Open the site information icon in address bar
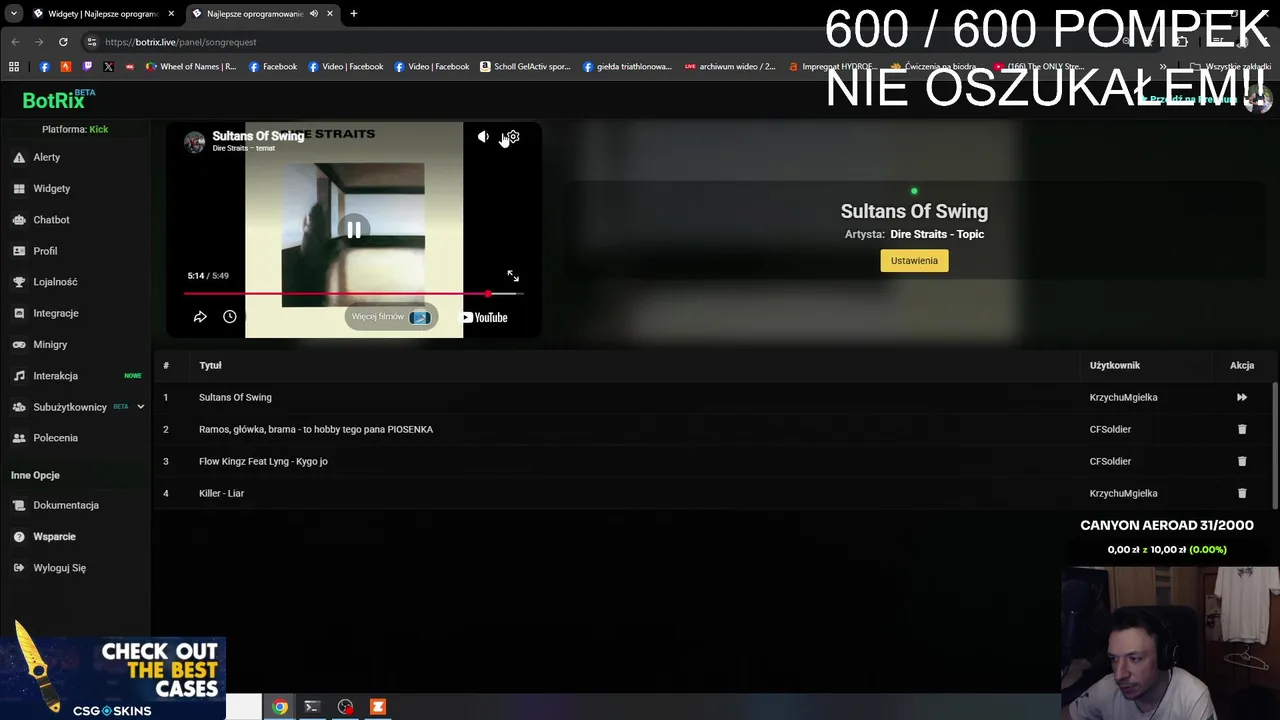The image size is (1280, 720). [92, 42]
